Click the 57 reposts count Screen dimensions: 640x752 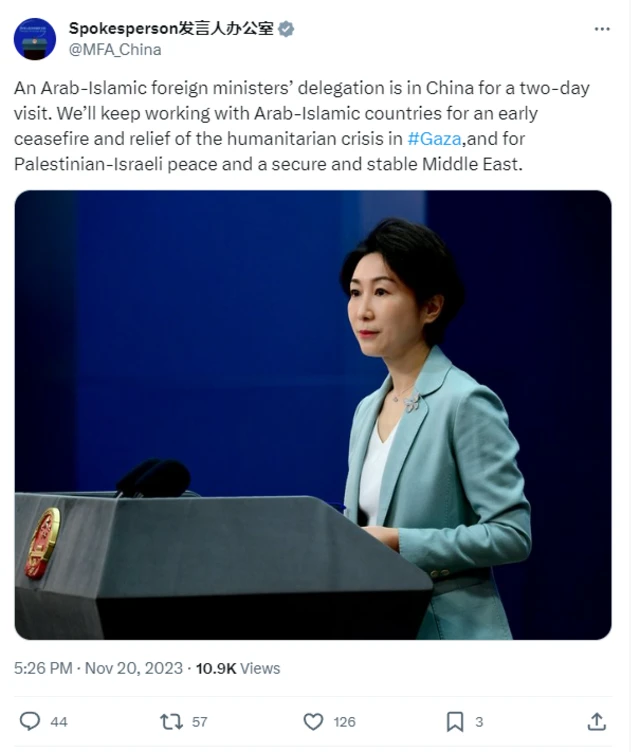tap(200, 722)
